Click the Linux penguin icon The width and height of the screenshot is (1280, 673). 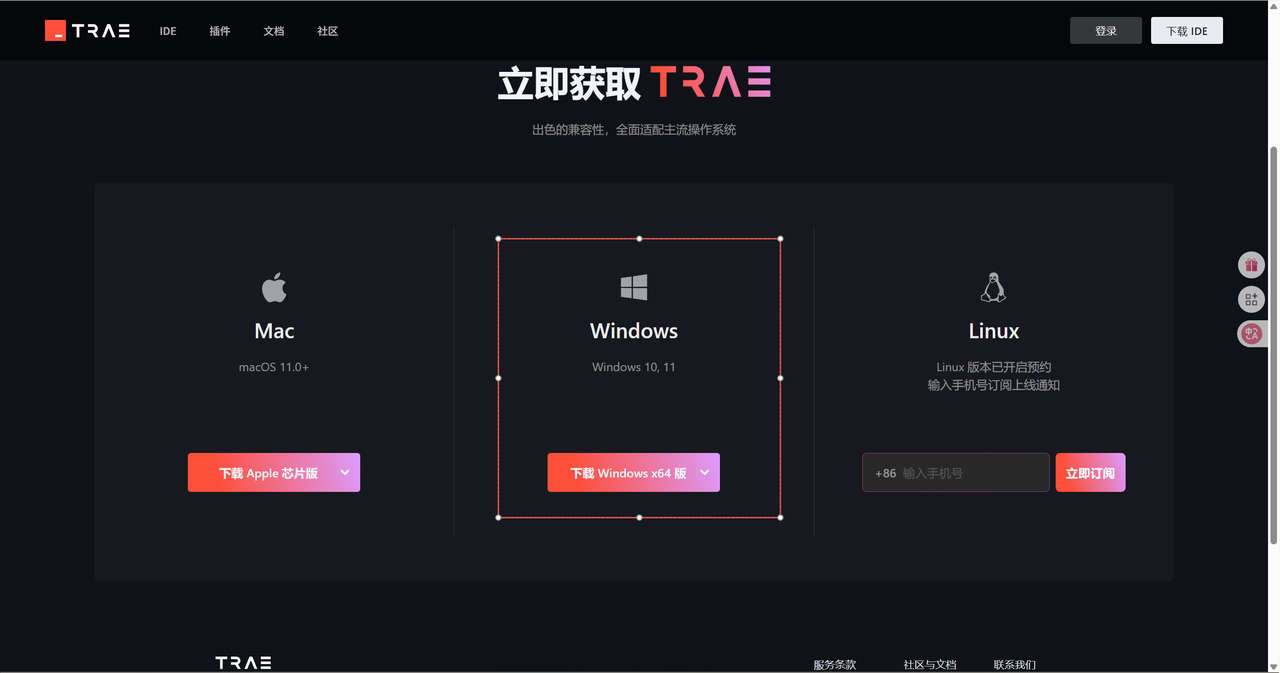coord(993,288)
